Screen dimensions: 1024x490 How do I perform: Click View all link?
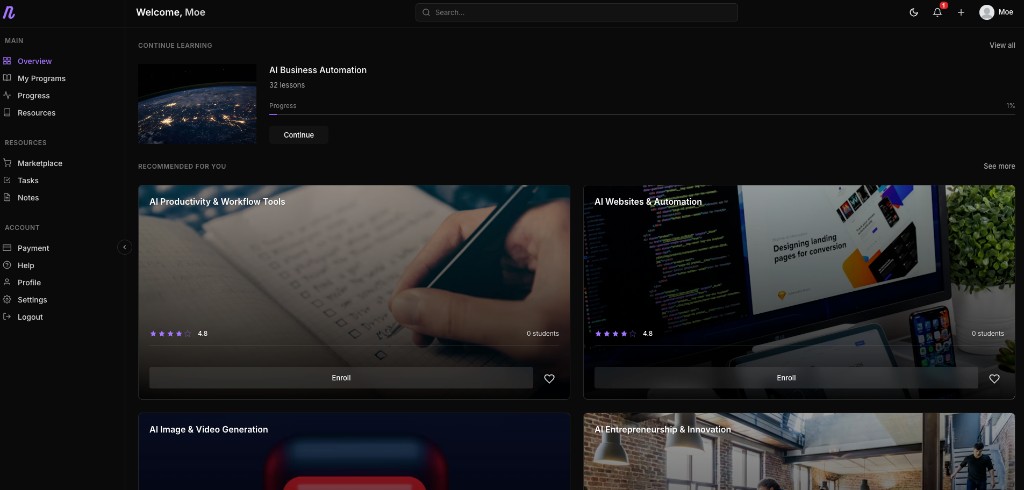tap(1002, 45)
